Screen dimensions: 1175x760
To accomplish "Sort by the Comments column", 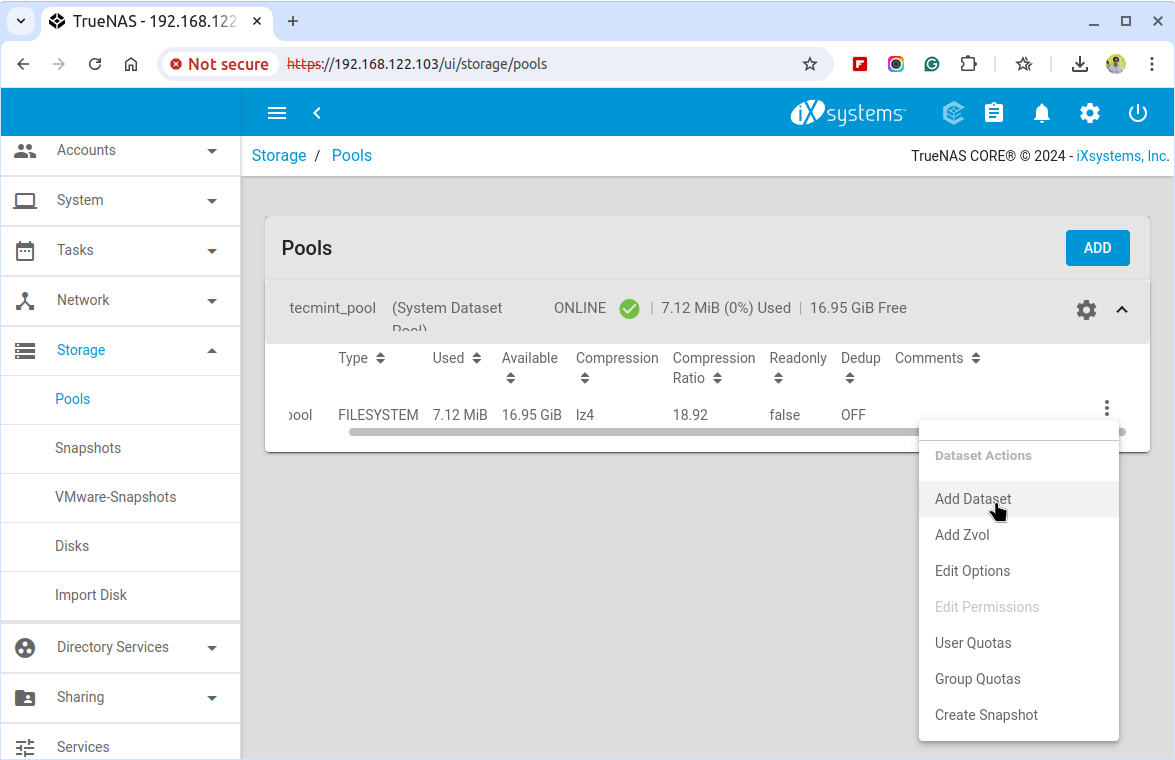I will click(937, 358).
